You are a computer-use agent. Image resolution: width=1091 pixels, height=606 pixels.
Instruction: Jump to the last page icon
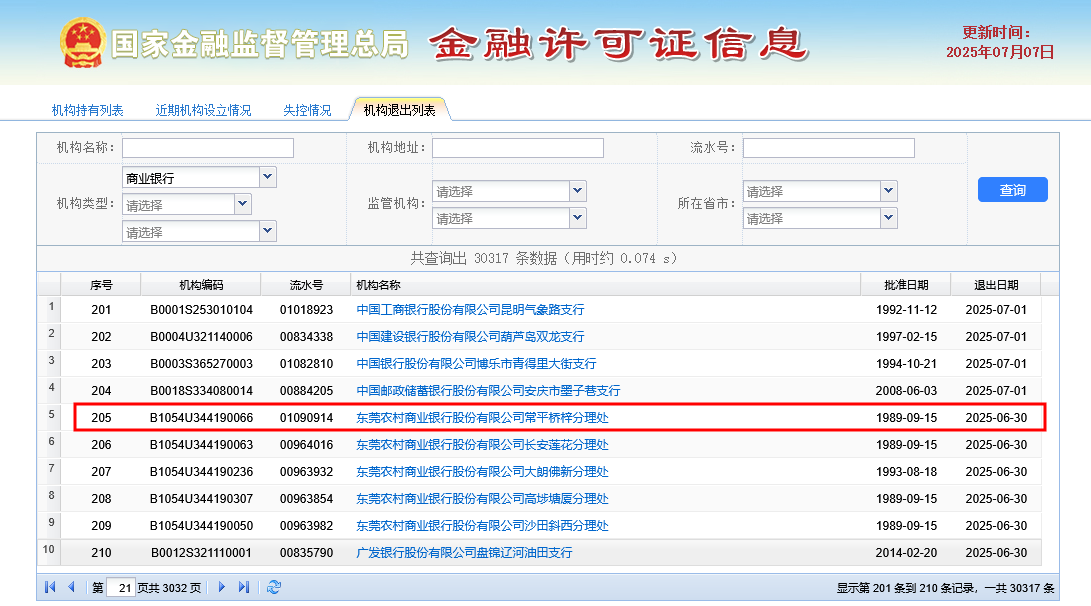pyautogui.click(x=242, y=587)
